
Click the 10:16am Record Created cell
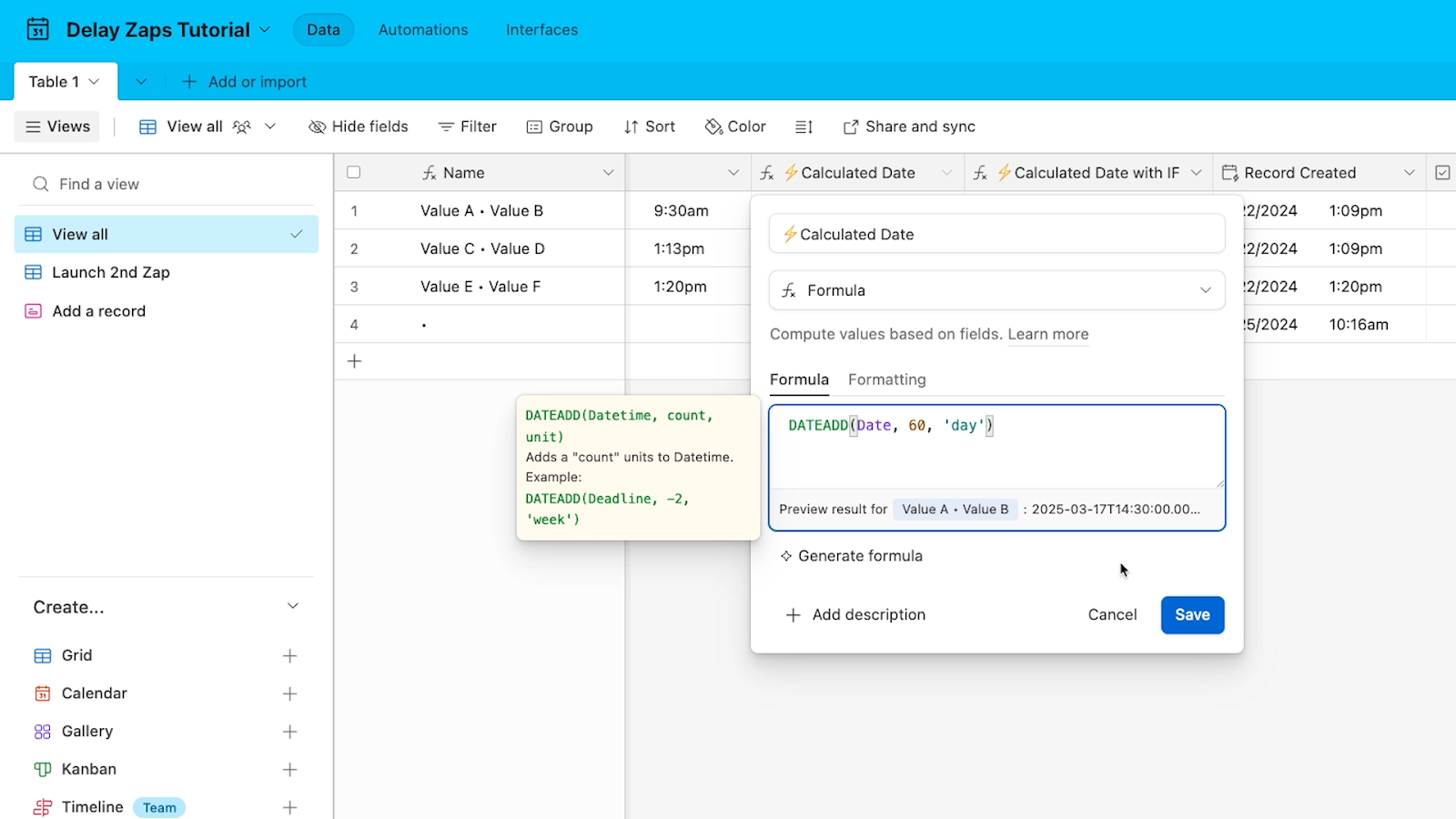coord(1359,325)
